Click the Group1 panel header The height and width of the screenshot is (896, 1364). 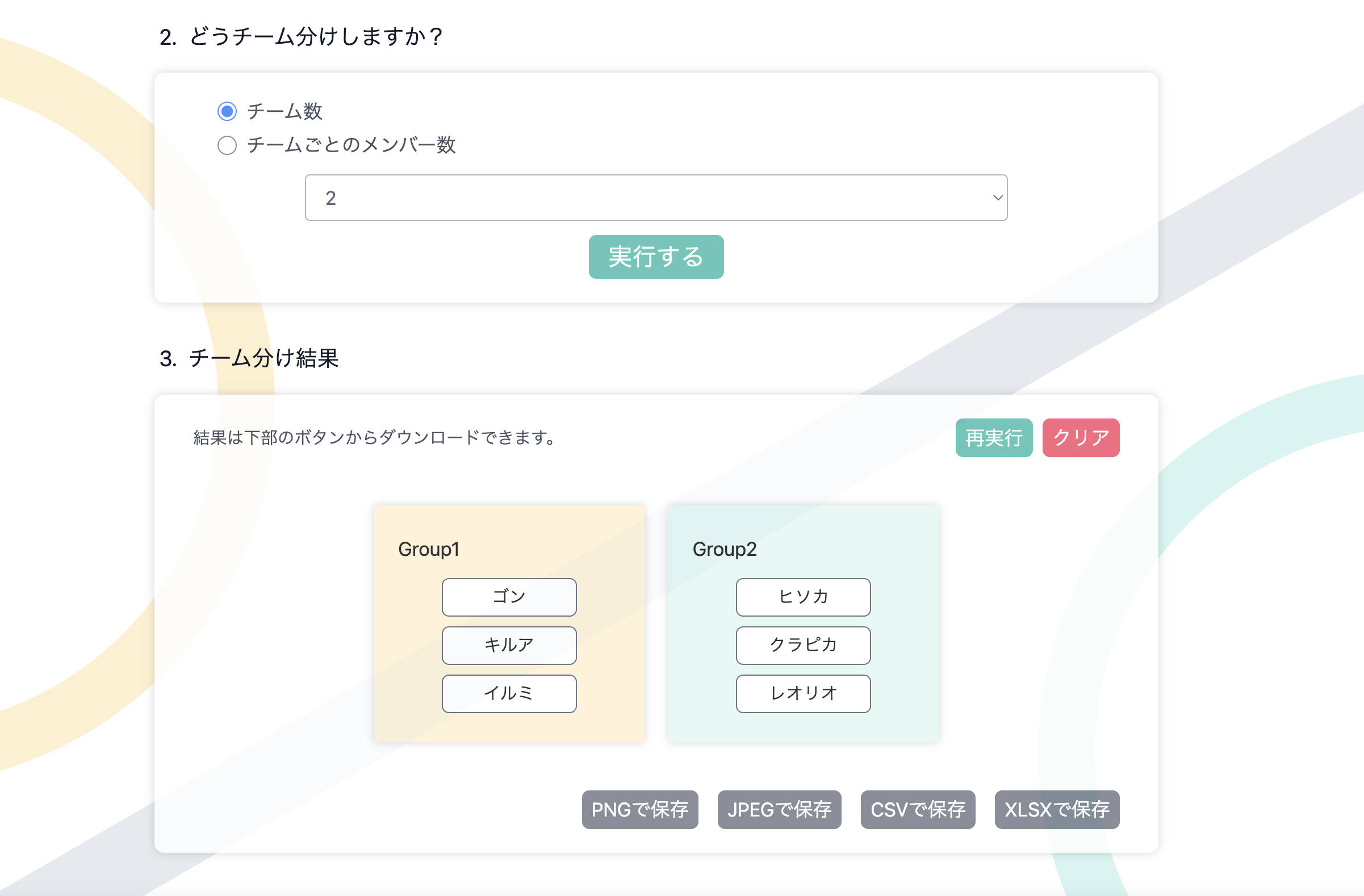(x=429, y=549)
